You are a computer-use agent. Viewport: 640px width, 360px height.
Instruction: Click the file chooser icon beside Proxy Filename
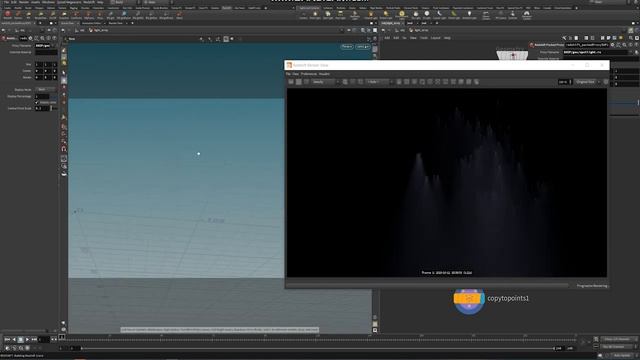[x=636, y=52]
